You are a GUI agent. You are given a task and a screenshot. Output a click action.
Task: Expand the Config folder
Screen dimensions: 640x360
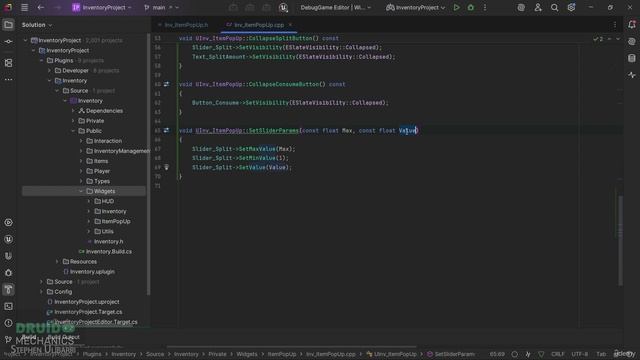(42, 292)
